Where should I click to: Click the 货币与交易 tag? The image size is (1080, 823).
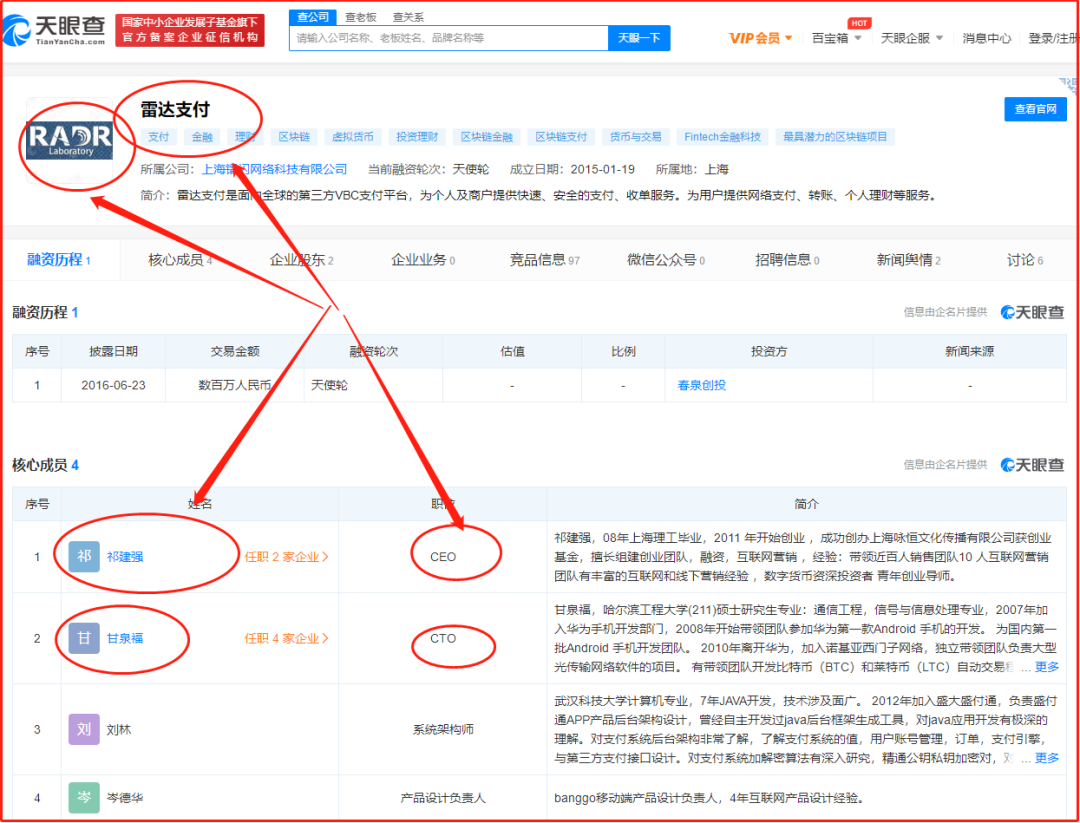coord(635,136)
